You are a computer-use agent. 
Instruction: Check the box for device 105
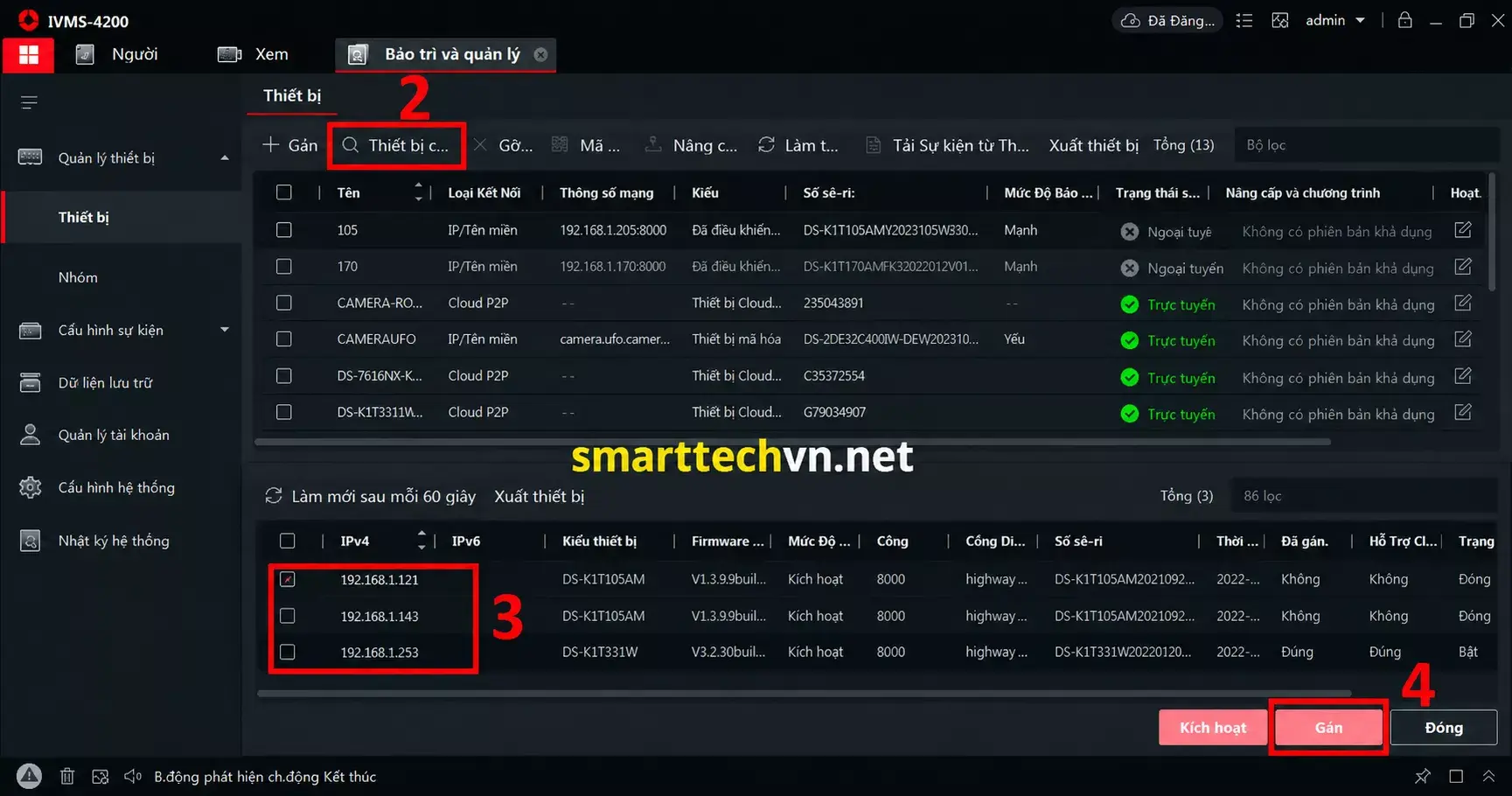point(284,230)
